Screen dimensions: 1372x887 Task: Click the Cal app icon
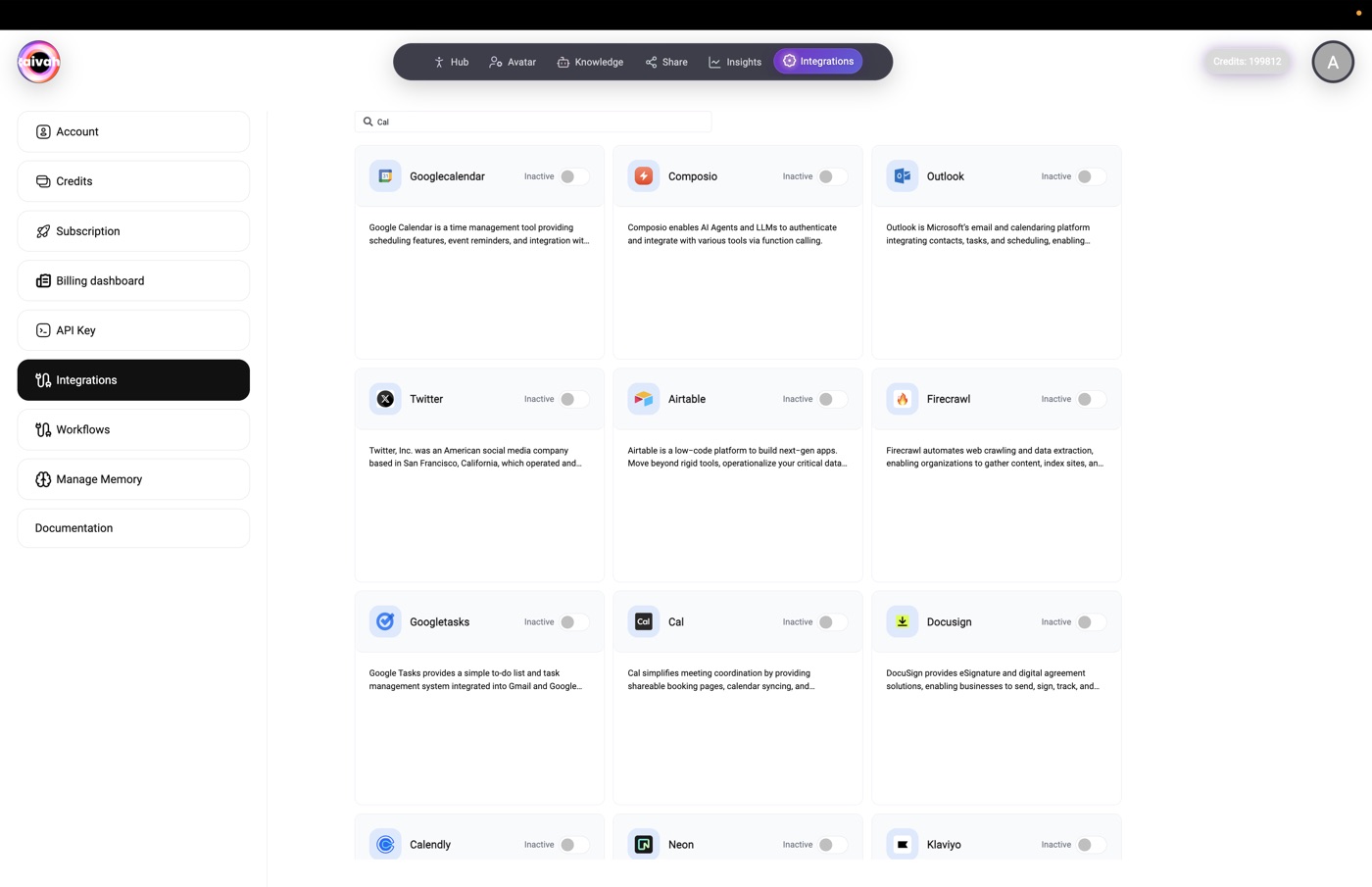pos(644,621)
